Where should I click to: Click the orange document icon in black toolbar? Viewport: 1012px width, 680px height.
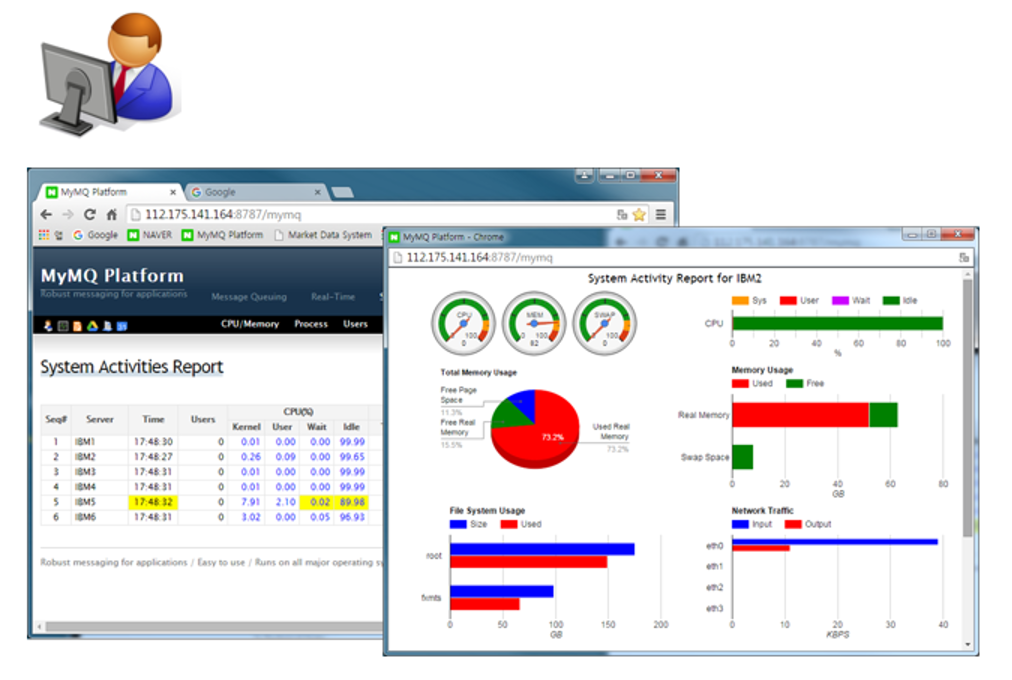point(77,326)
